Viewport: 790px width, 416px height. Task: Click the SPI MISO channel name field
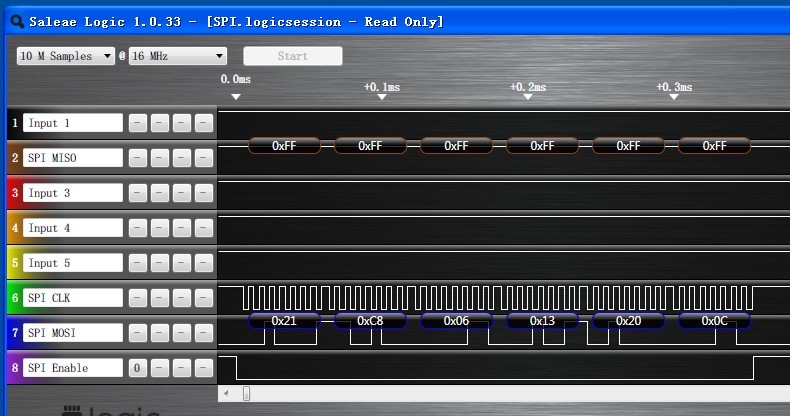click(x=73, y=158)
